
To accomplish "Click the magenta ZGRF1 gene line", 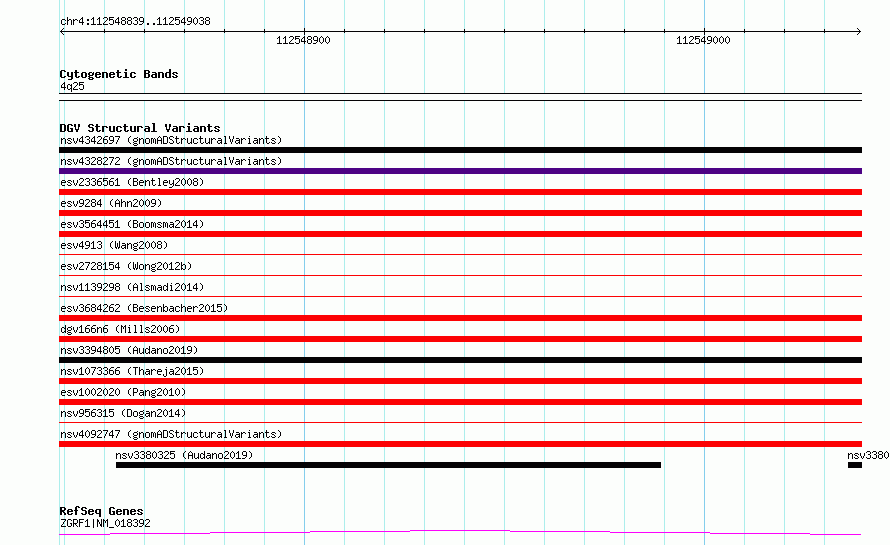I will pos(460,532).
